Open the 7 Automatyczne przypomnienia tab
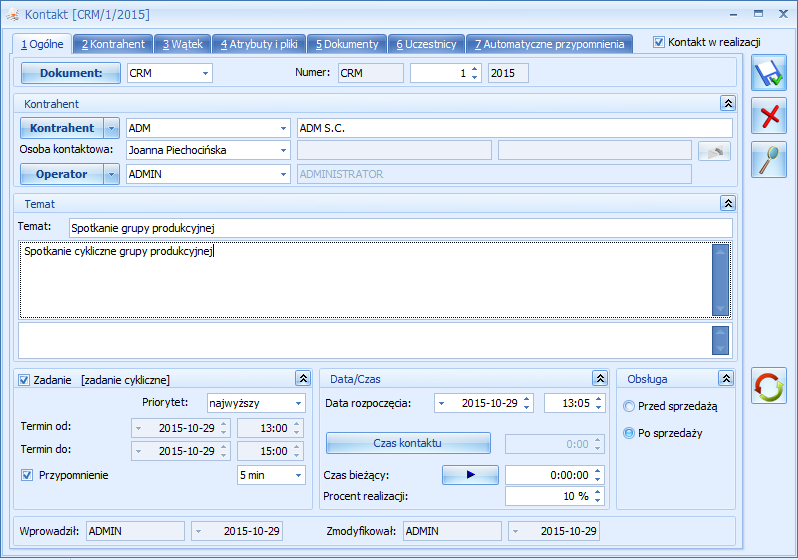The height and width of the screenshot is (560, 798). click(x=550, y=44)
